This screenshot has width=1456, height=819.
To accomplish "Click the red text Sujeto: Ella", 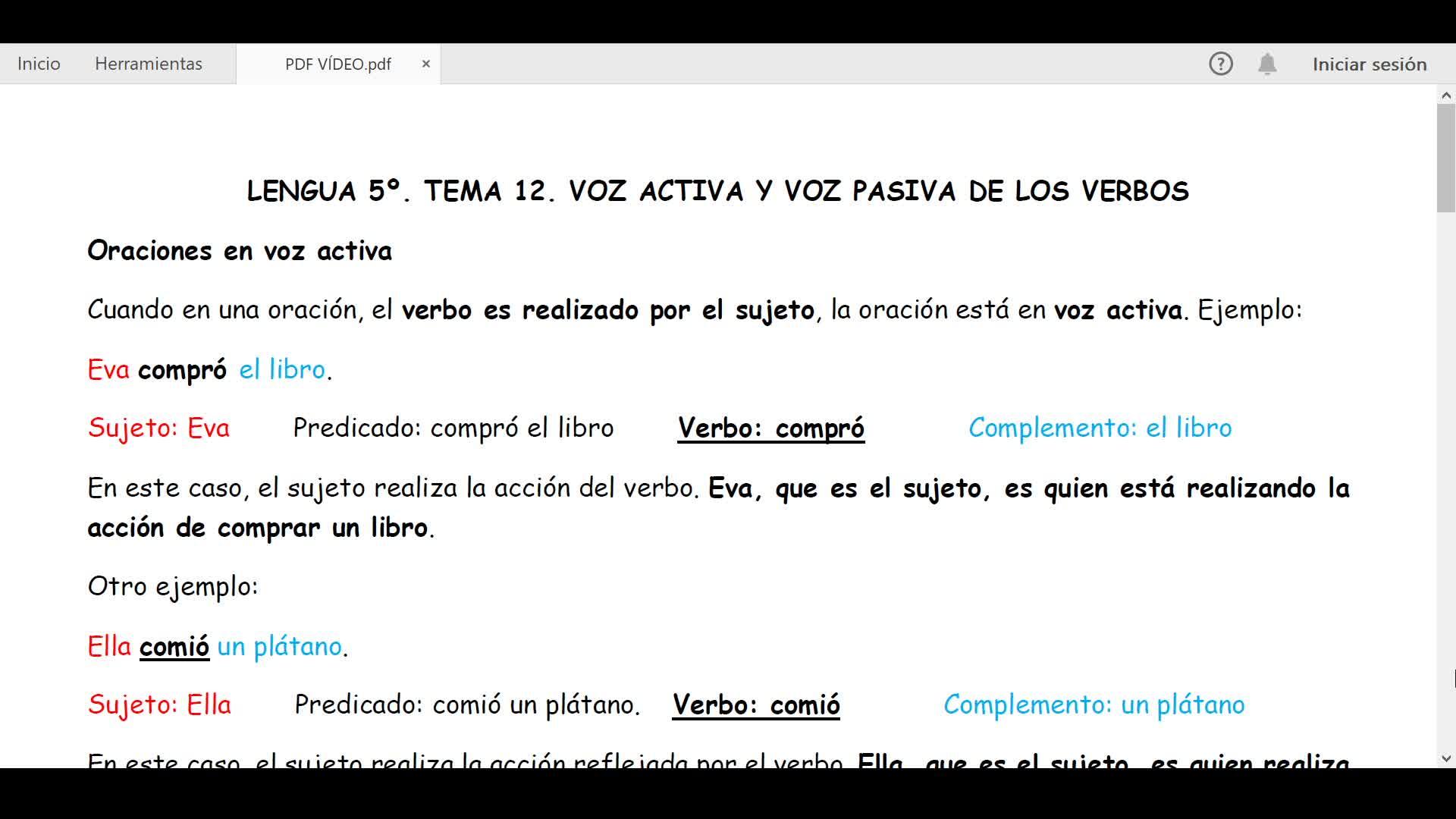I will 159,705.
